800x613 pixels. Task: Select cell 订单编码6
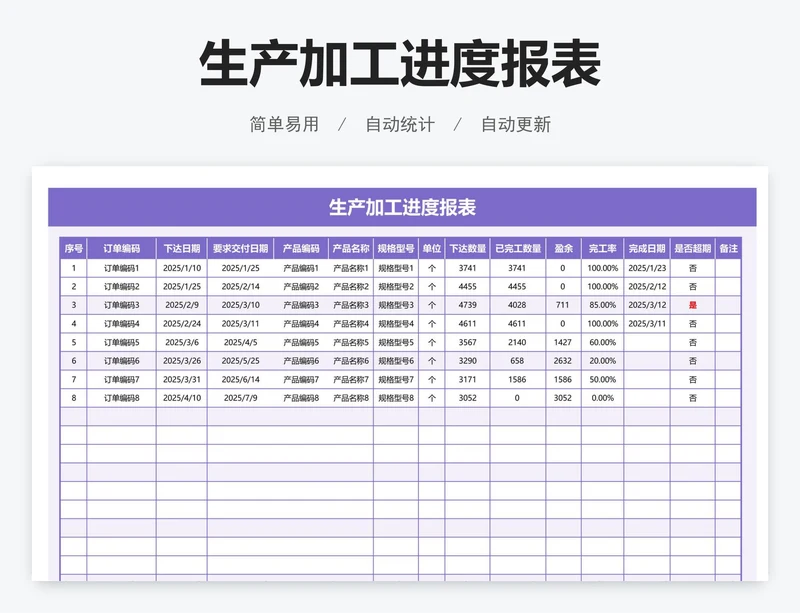click(x=121, y=361)
